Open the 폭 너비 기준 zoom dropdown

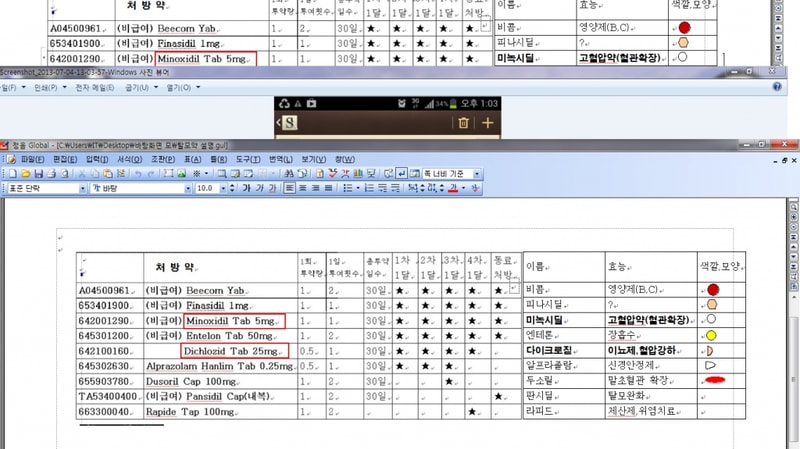click(x=477, y=174)
